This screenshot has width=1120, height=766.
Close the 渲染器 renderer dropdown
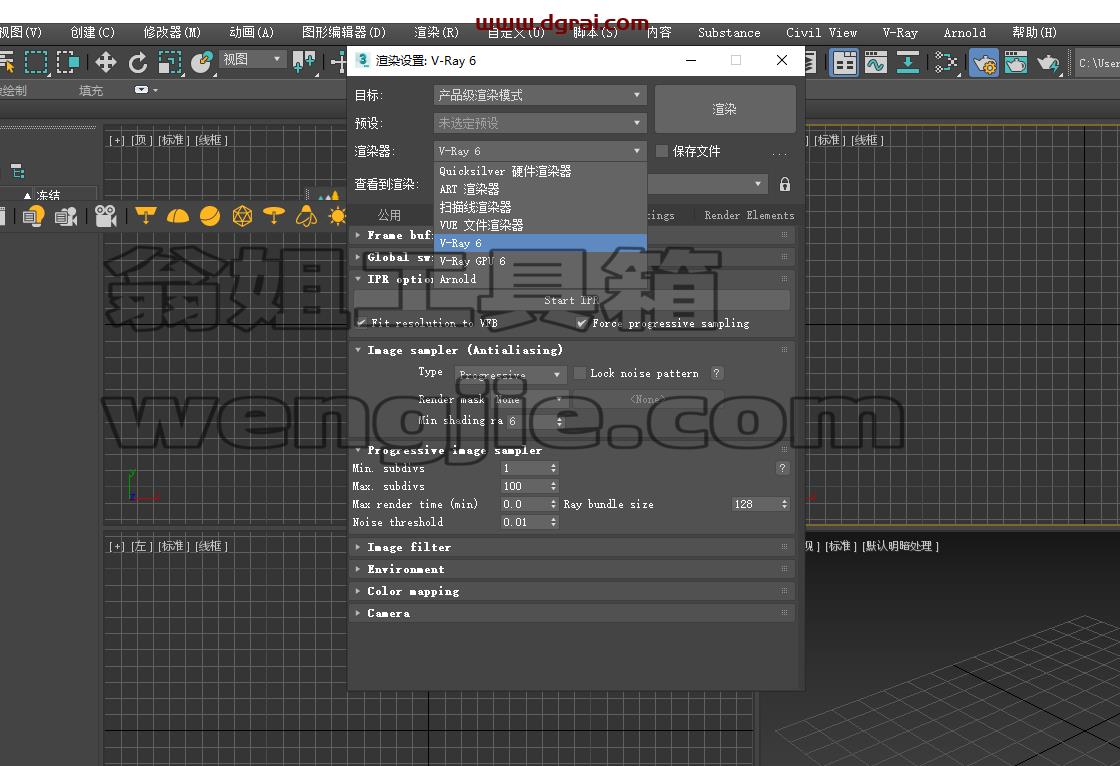(540, 151)
